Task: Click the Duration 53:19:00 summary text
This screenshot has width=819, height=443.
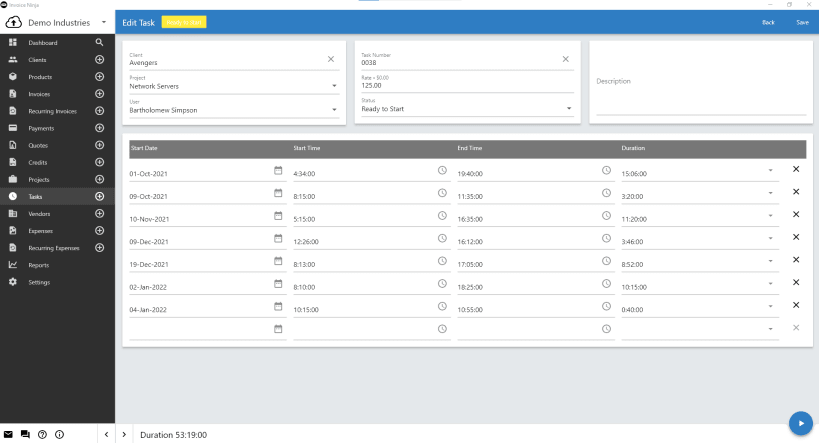Action: (x=173, y=435)
